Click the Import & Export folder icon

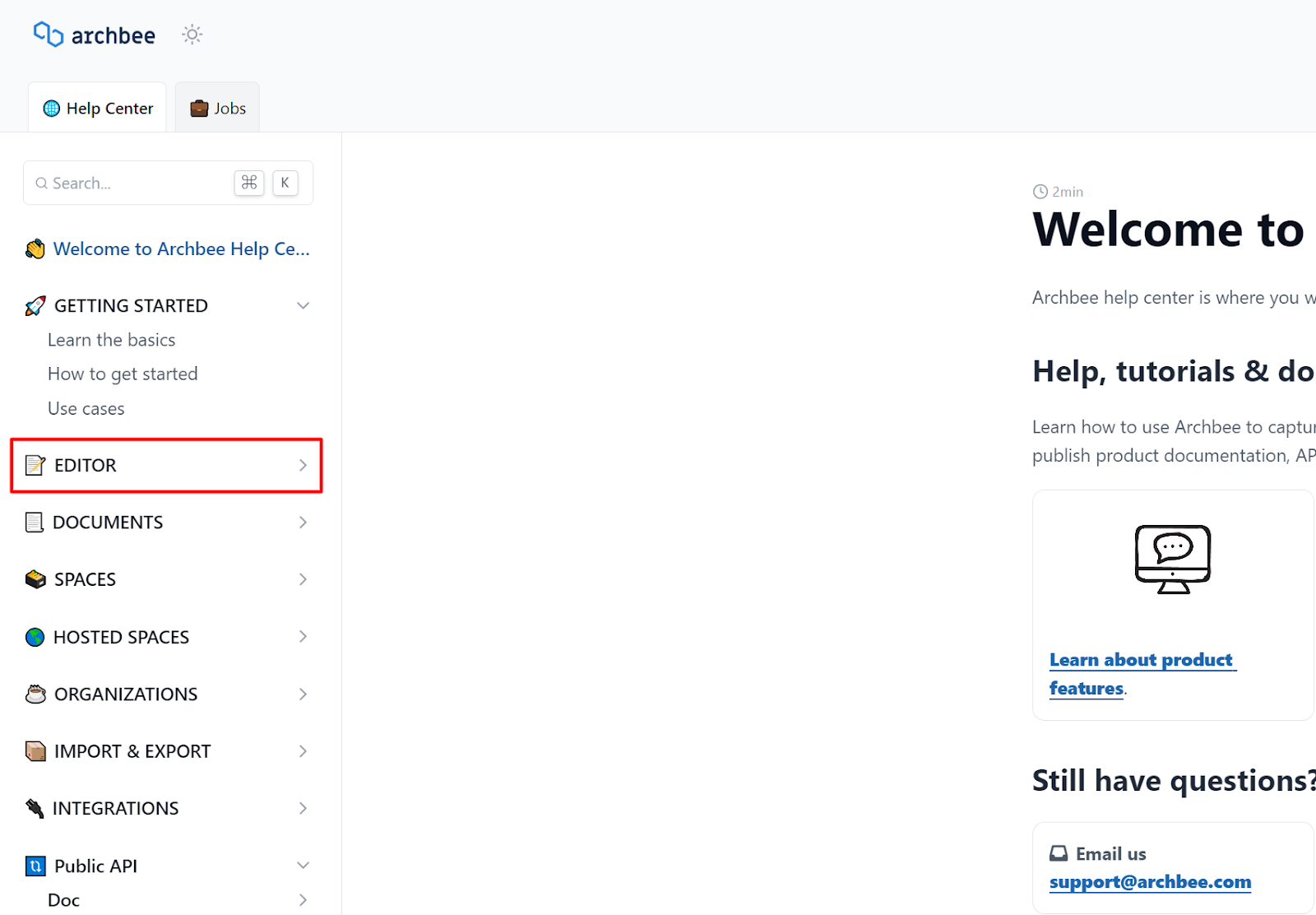pyautogui.click(x=35, y=750)
